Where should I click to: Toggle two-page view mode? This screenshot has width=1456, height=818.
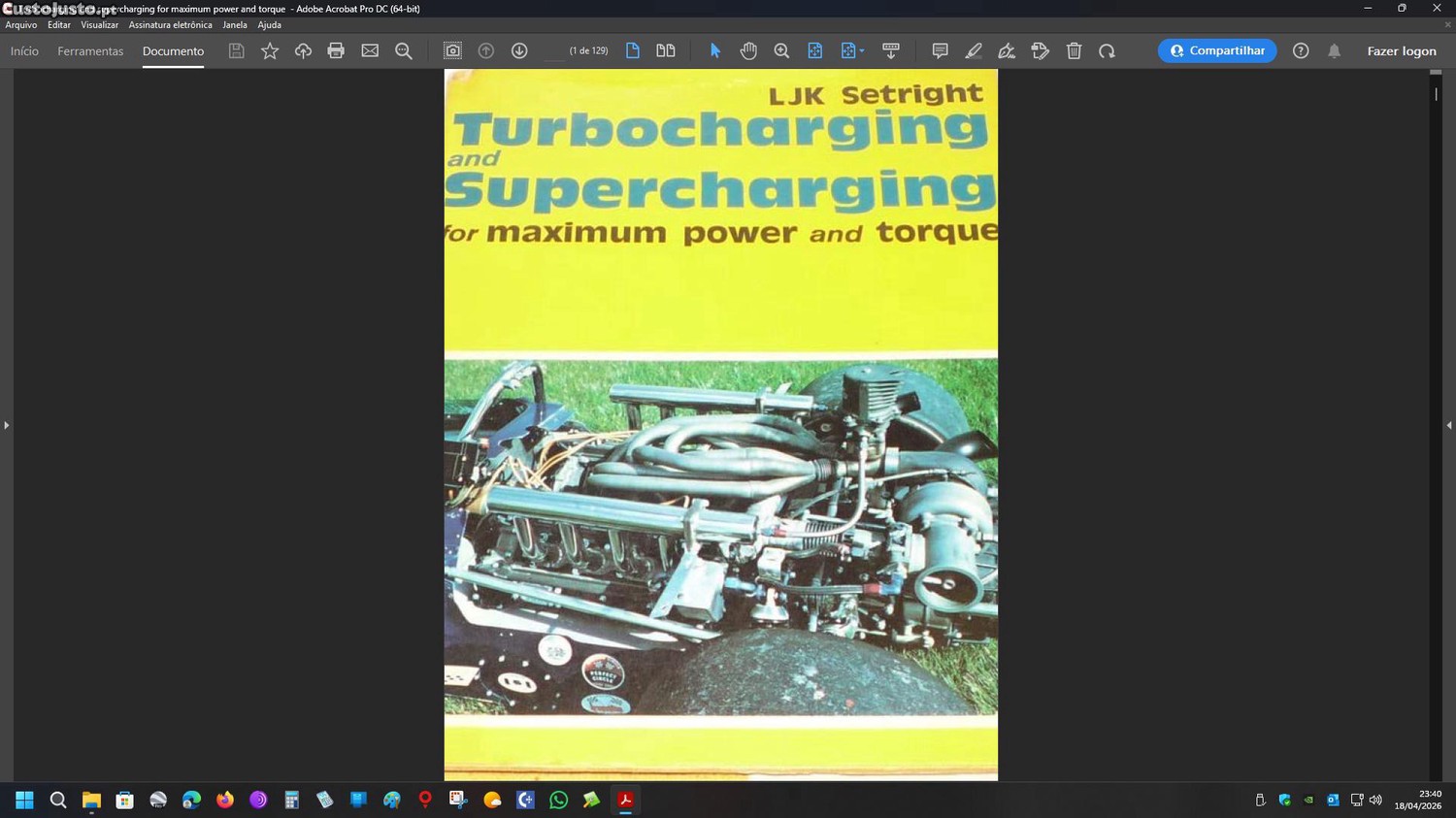(x=666, y=50)
